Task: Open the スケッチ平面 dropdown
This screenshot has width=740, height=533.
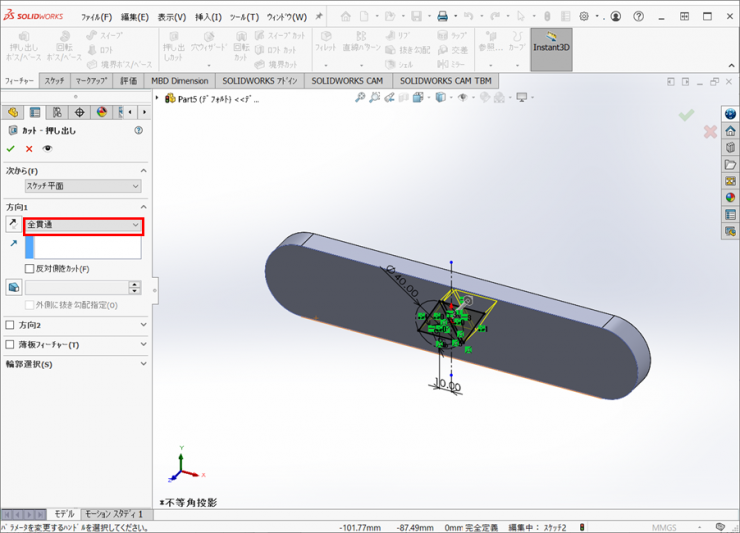Action: pos(83,186)
